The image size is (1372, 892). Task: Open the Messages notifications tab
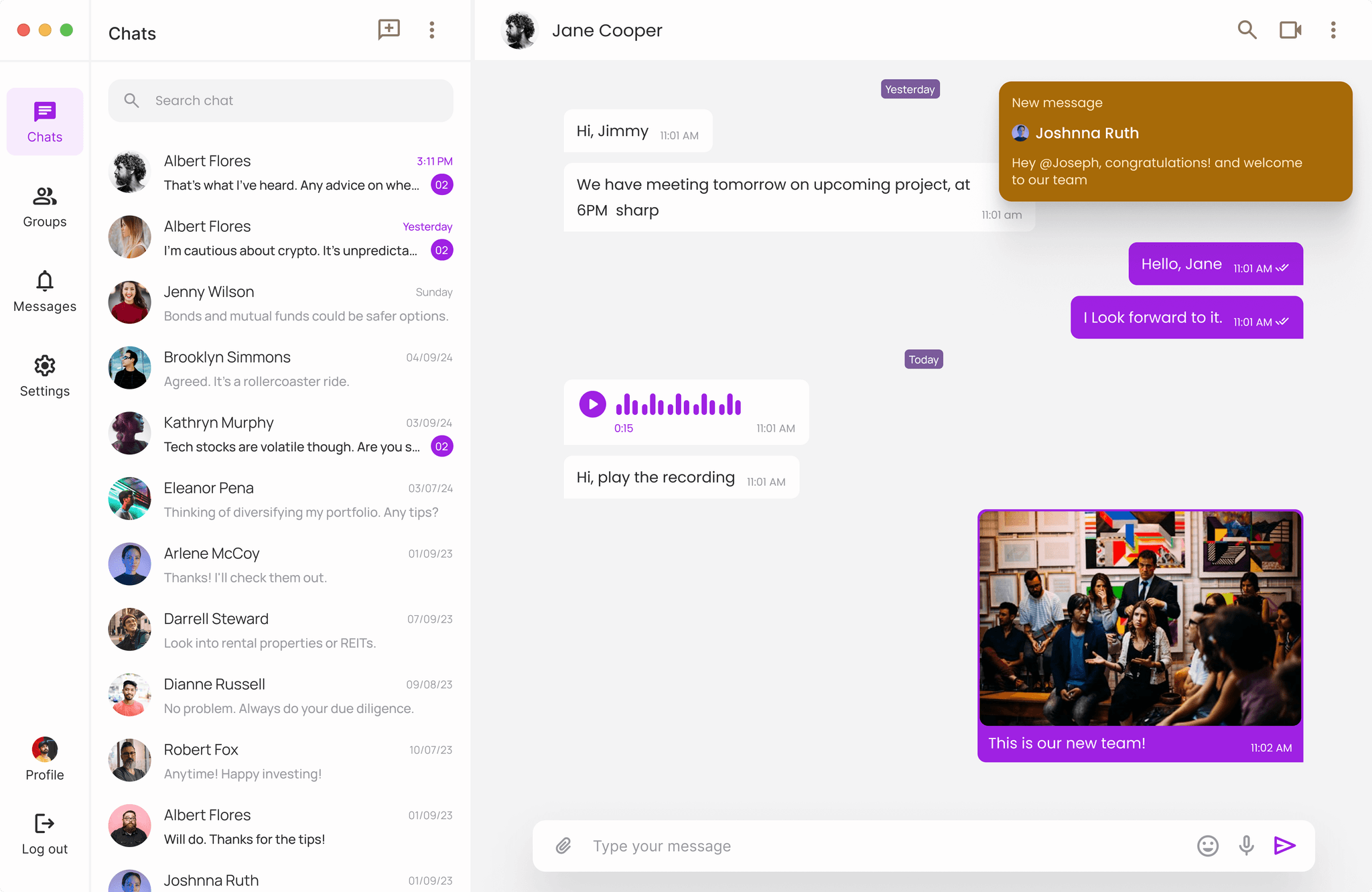[x=45, y=292]
